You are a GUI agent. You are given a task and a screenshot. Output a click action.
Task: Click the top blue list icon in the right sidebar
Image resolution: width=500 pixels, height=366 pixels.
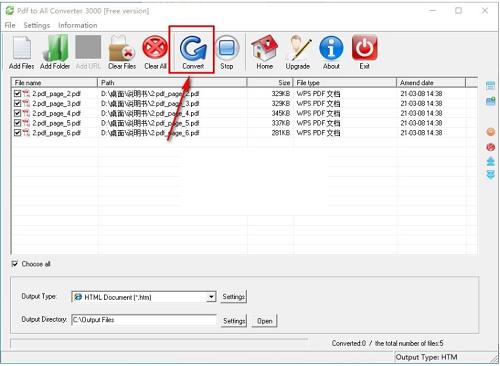(490, 85)
